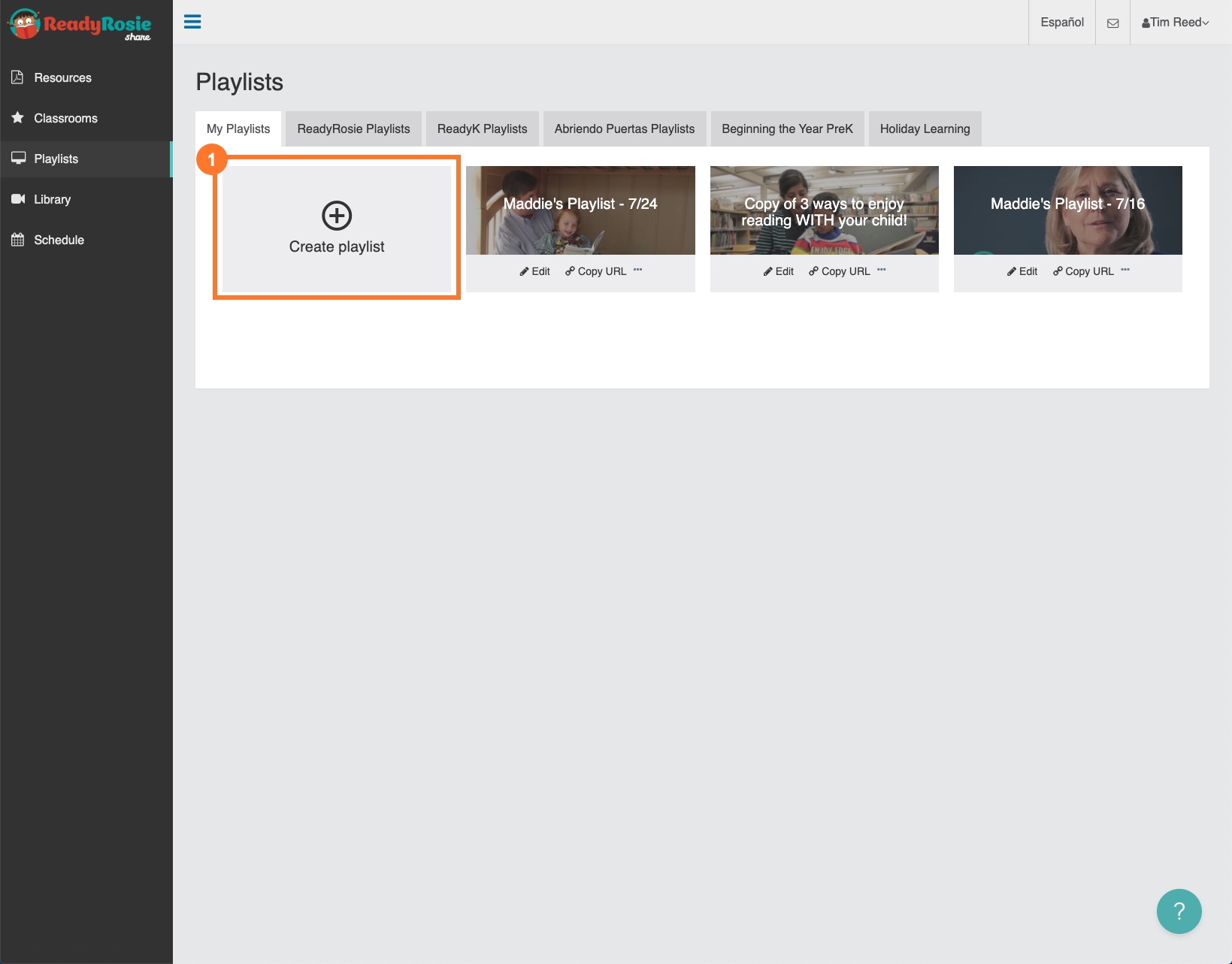Image resolution: width=1232 pixels, height=964 pixels.
Task: Switch the interface language to Español
Action: click(x=1061, y=22)
